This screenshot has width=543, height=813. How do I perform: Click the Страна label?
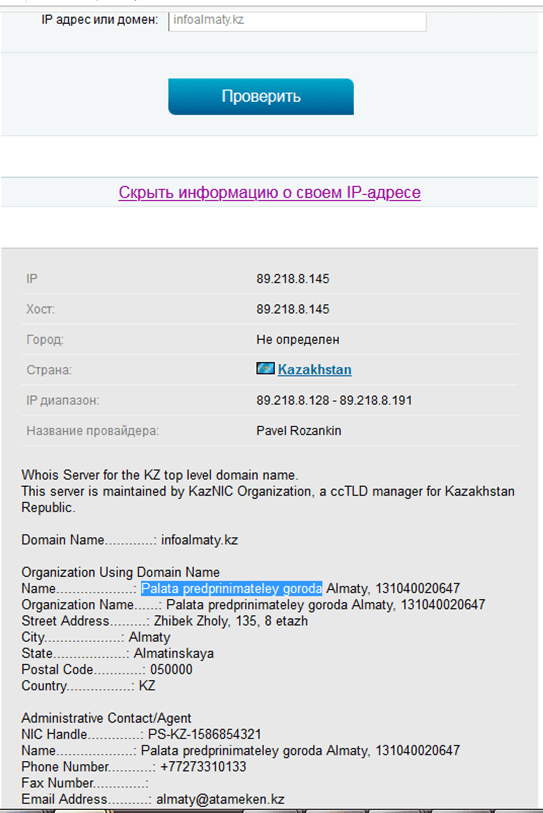pyautogui.click(x=49, y=370)
